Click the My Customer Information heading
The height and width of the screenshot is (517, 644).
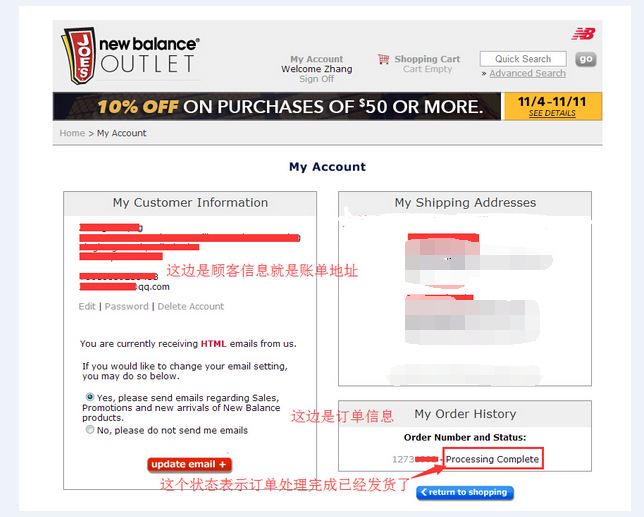[x=190, y=202]
